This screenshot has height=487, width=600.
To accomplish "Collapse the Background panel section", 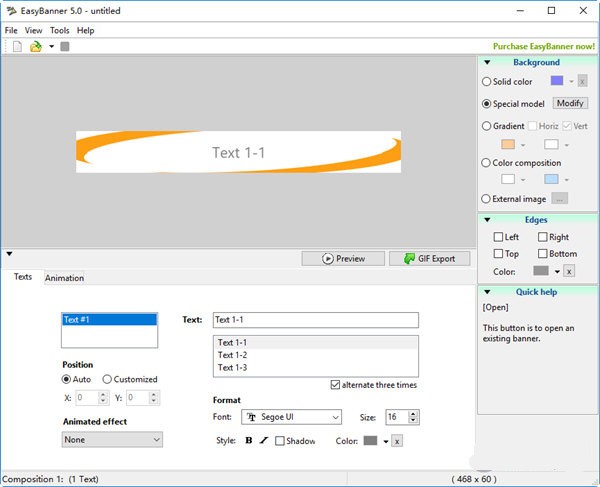I will pos(487,62).
